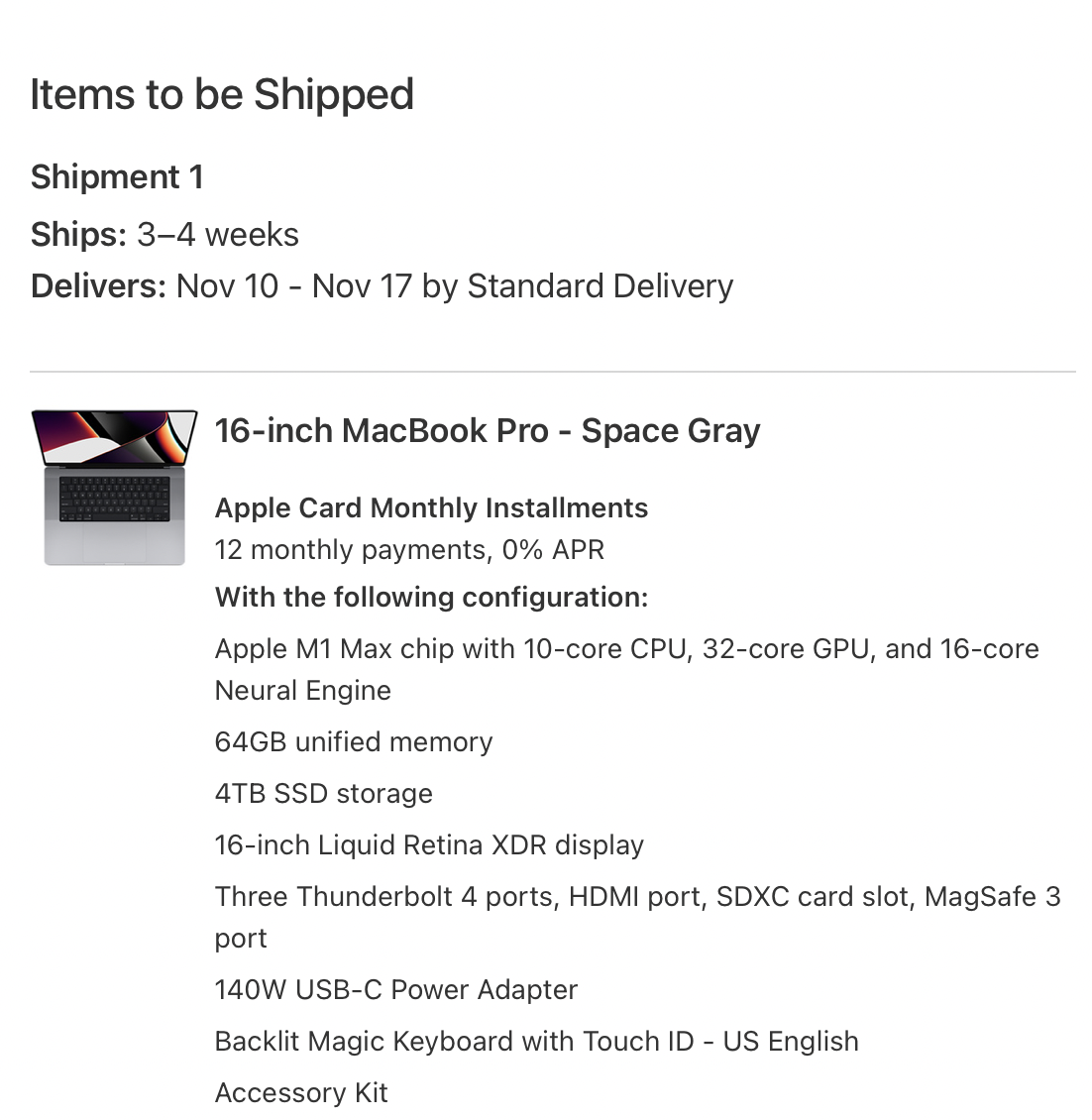This screenshot has height=1120, width=1092.
Task: Click the 12 monthly payments, 0% APR line
Action: coord(409,550)
